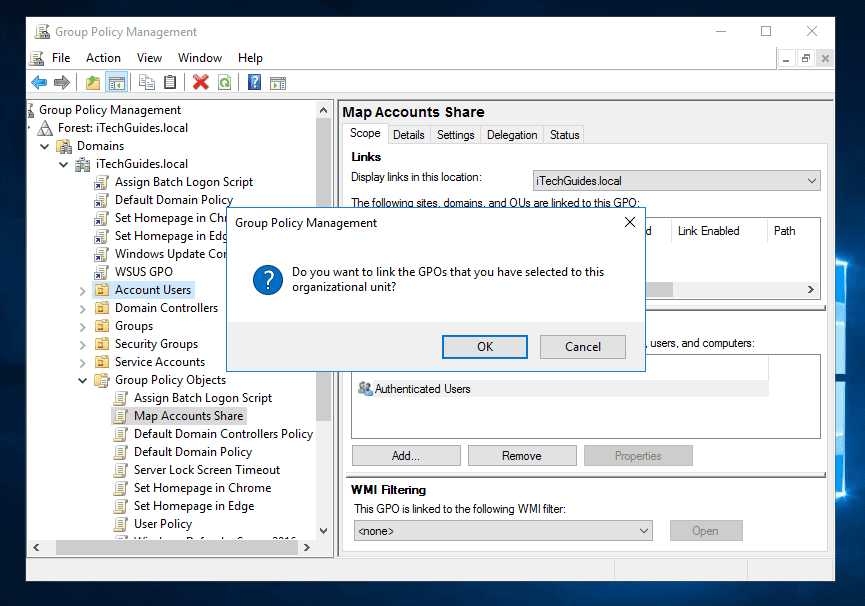
Task: Click the Back navigation arrow
Action: coord(38,82)
